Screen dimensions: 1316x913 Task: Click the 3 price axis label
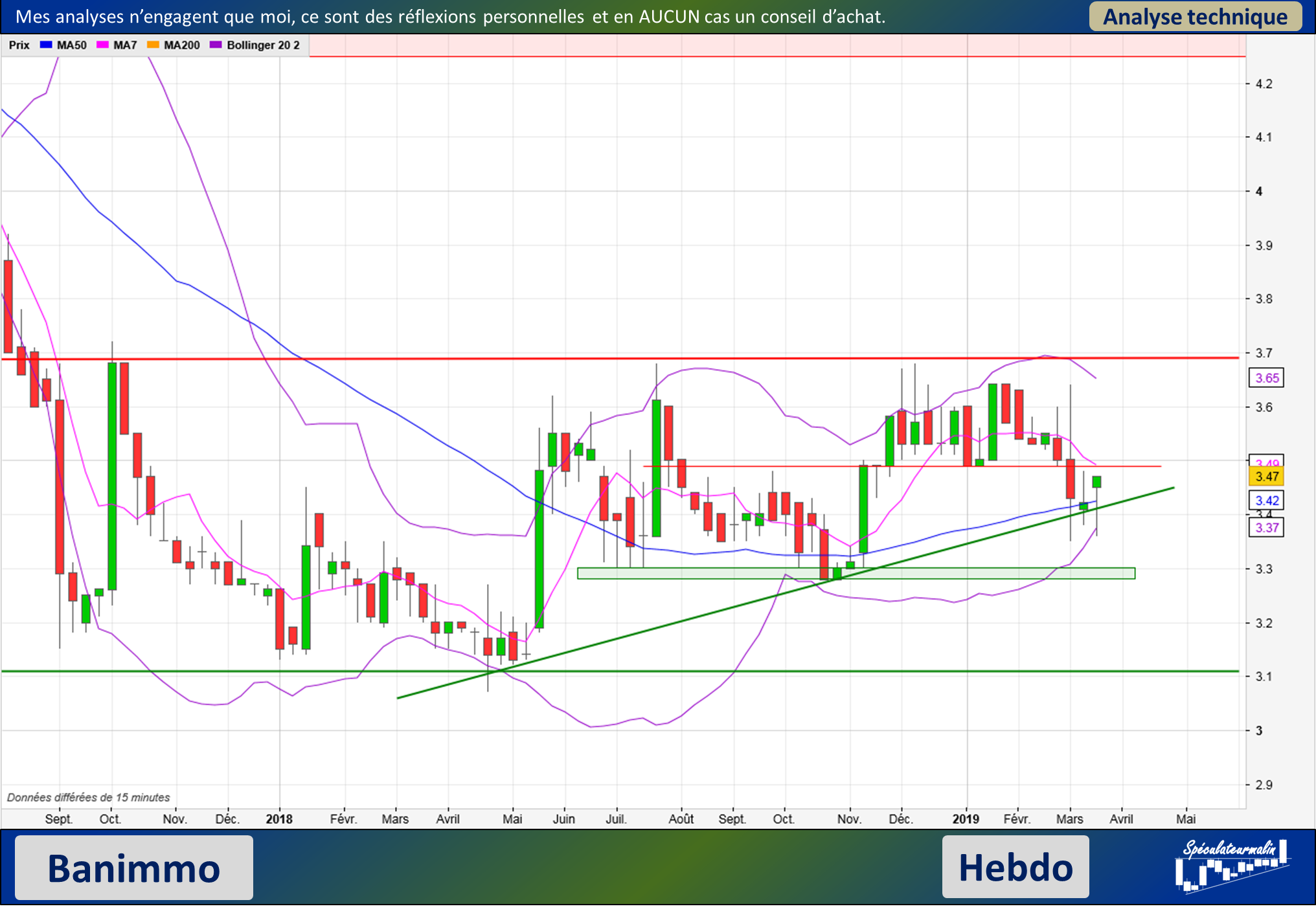[x=1259, y=731]
